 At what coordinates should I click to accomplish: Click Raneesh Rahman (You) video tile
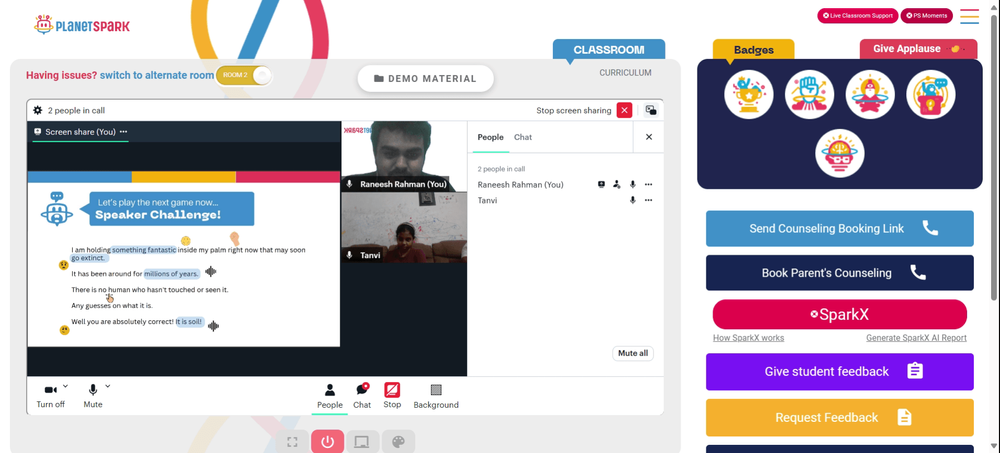[x=404, y=156]
